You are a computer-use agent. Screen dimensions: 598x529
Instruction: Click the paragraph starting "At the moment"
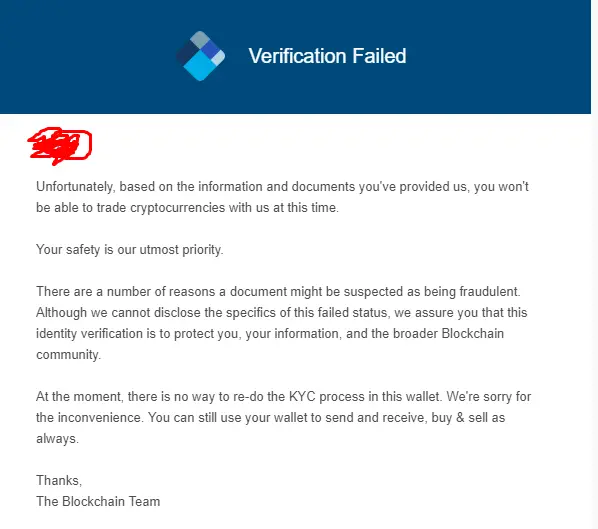pos(283,418)
